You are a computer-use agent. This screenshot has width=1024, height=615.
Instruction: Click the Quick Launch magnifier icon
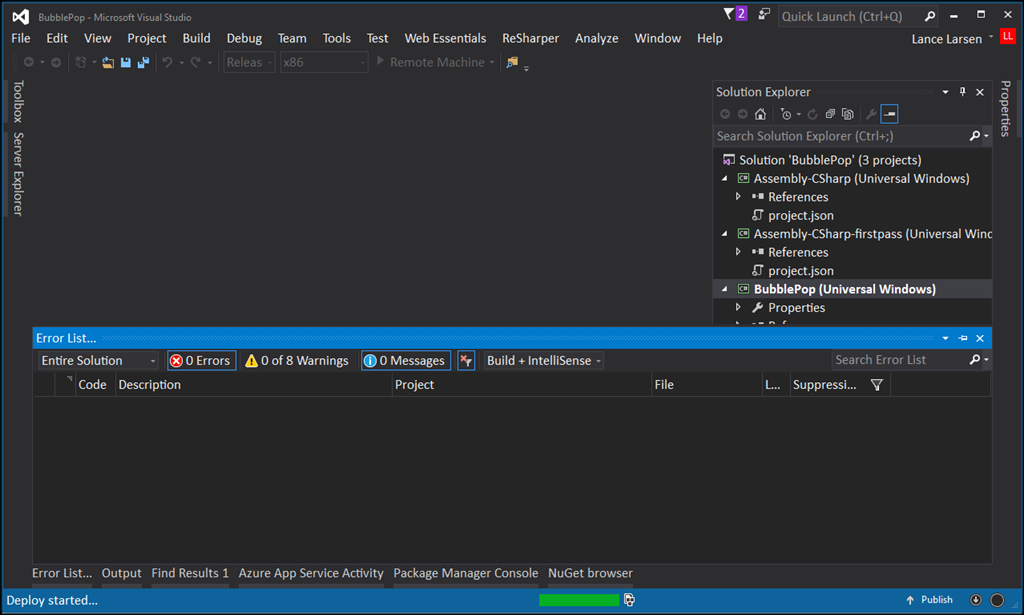tap(930, 16)
